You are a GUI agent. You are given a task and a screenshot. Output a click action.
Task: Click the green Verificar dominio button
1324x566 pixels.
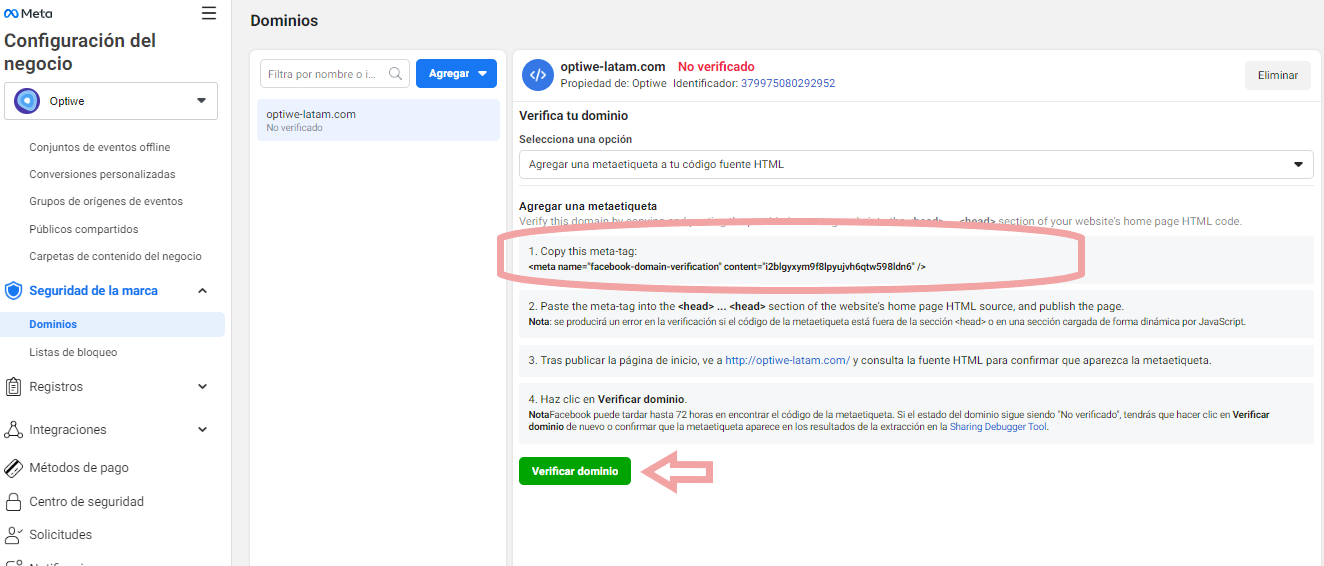575,471
